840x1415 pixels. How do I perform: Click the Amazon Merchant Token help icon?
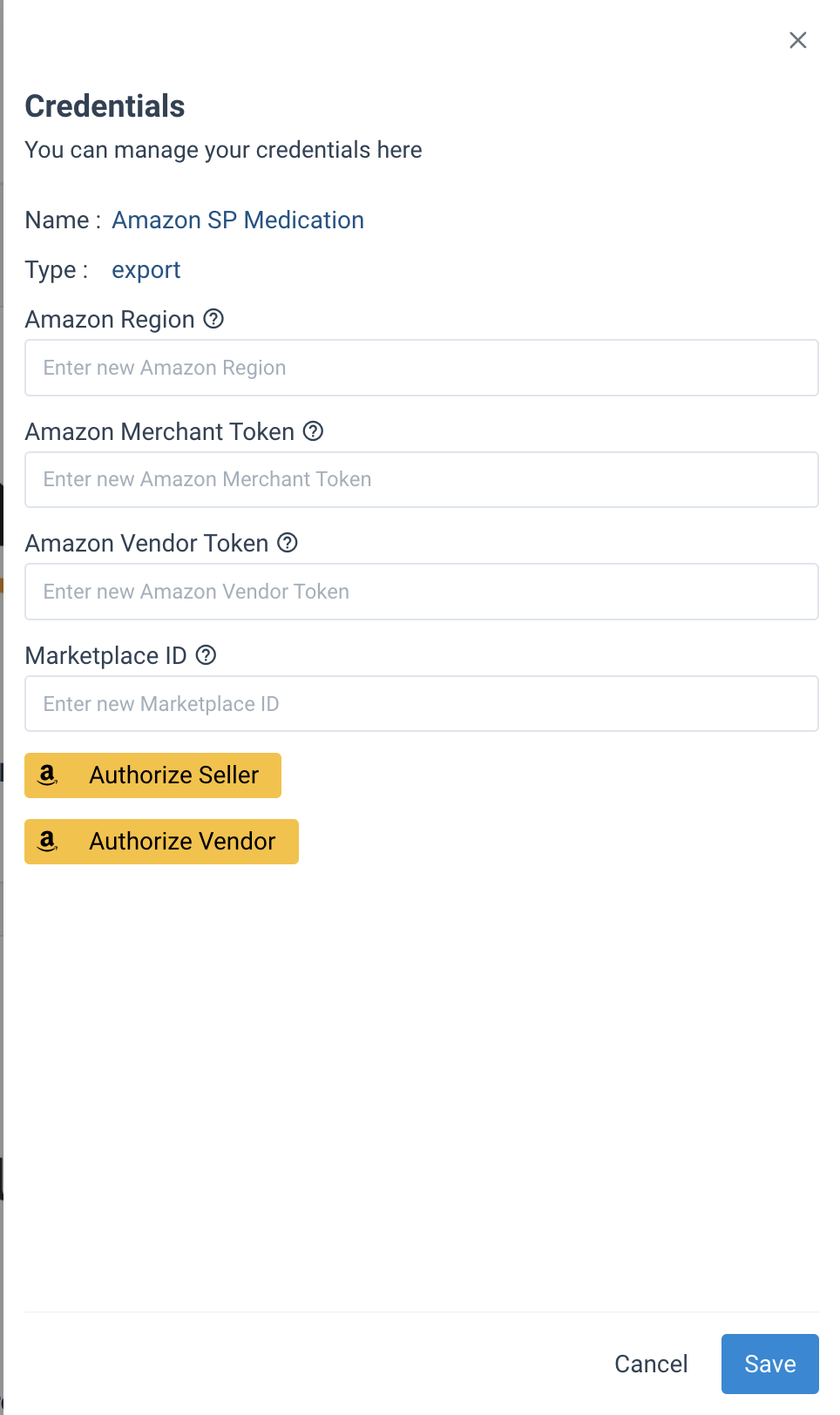click(313, 430)
